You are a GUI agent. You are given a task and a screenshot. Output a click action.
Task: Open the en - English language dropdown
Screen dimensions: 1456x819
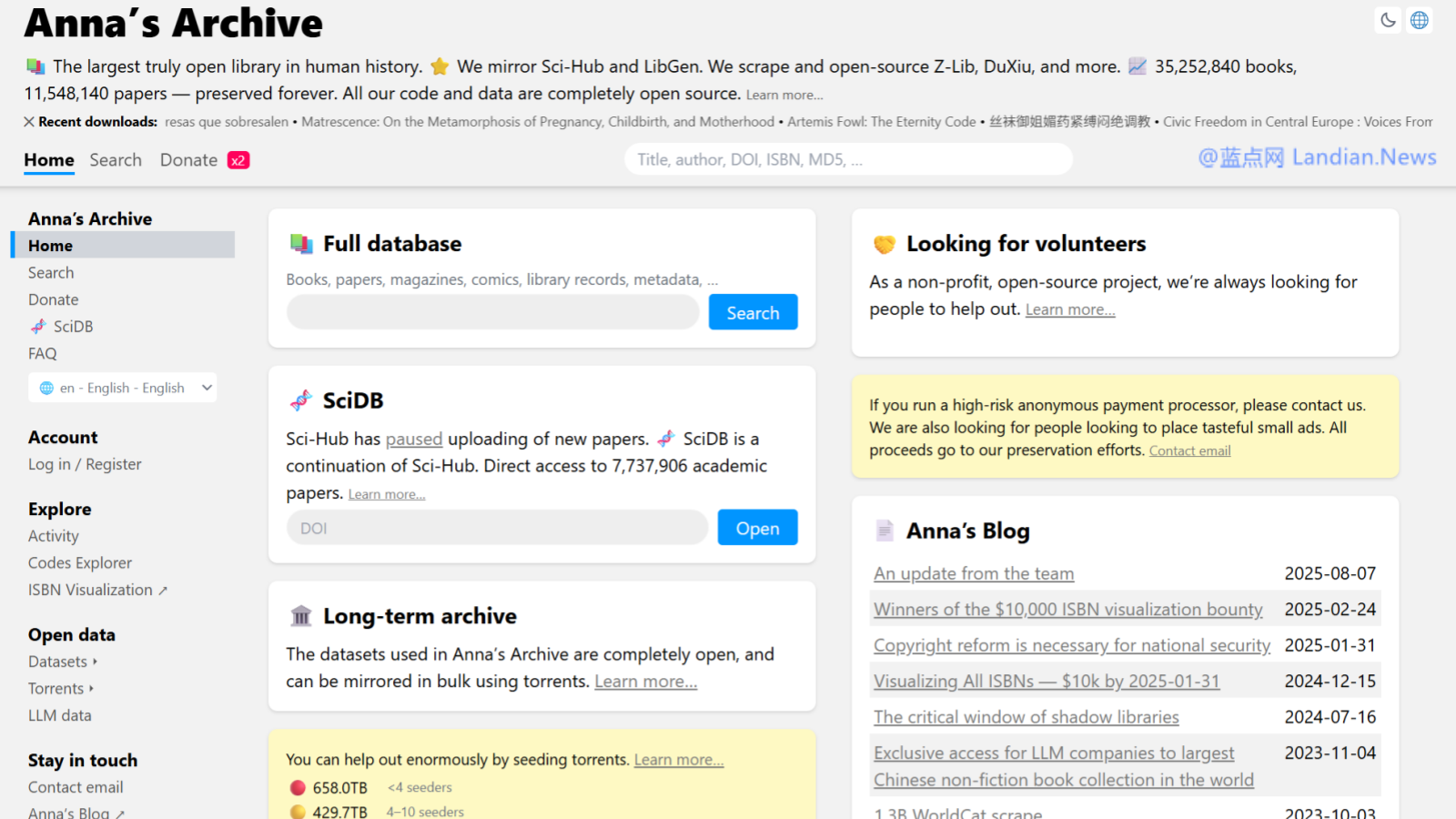[123, 388]
